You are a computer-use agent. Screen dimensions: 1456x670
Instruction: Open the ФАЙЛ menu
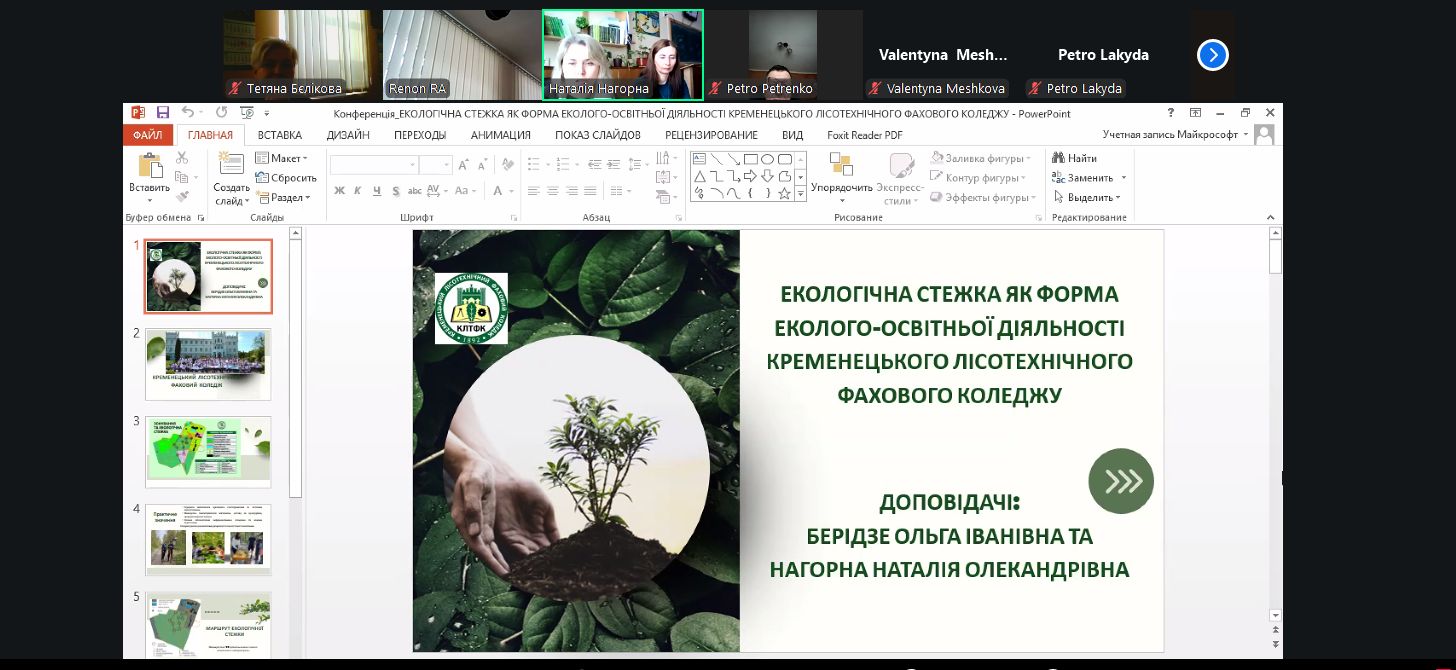pos(147,135)
